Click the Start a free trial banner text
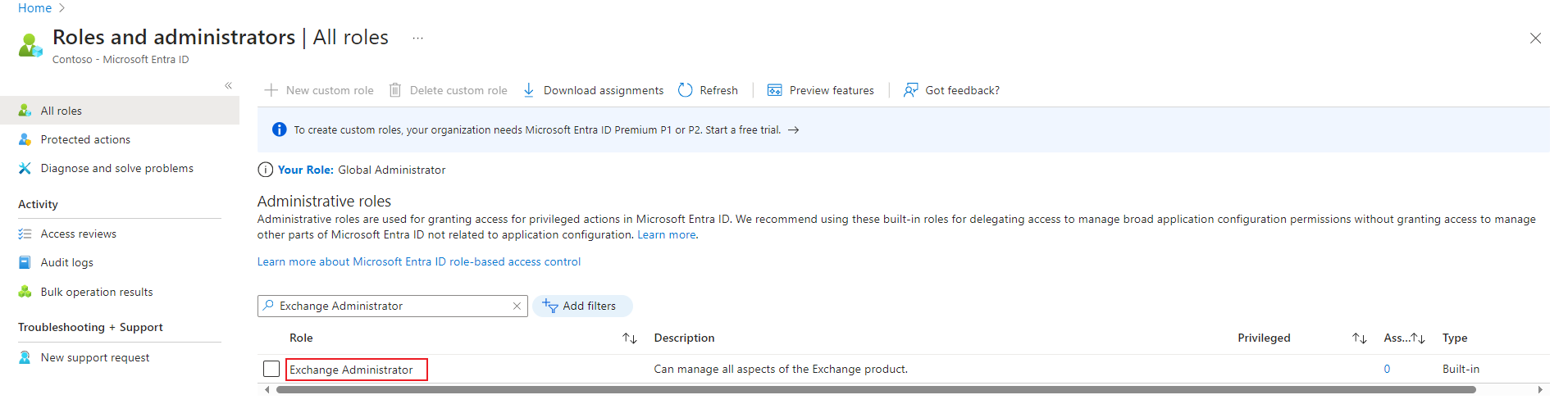The image size is (1568, 404). point(743,129)
